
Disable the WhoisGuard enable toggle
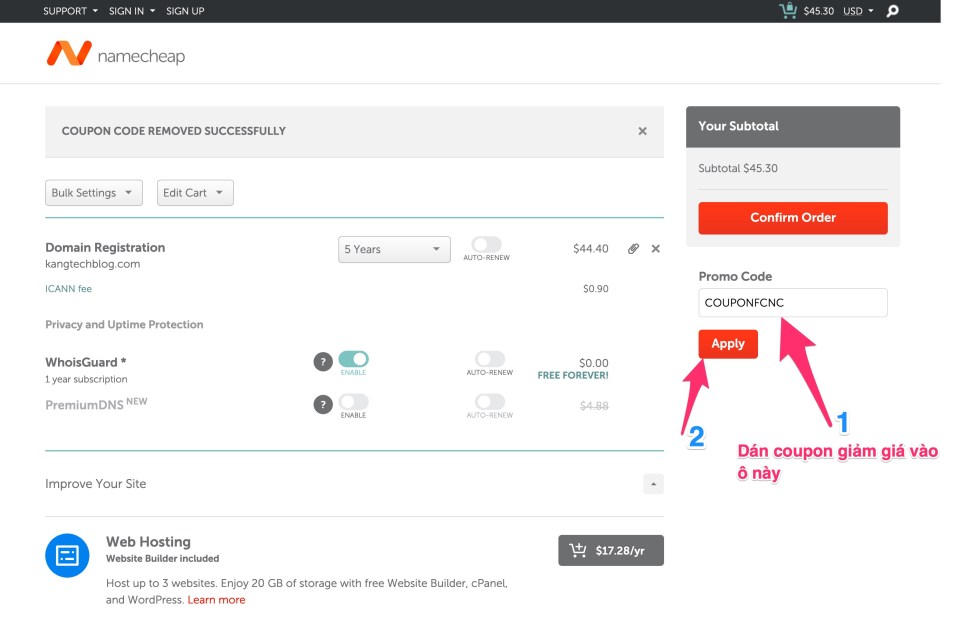pos(353,359)
